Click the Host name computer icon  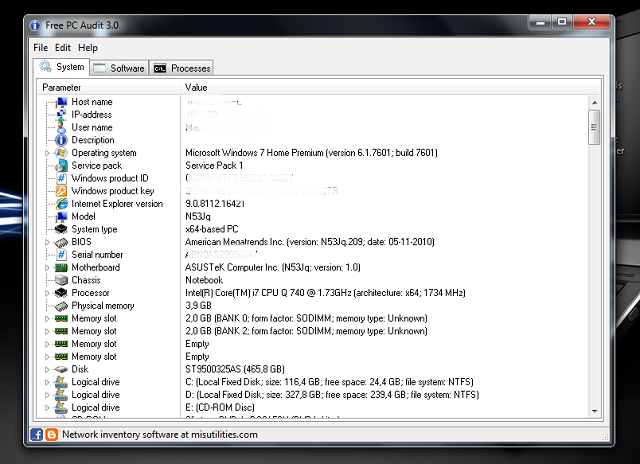61,102
